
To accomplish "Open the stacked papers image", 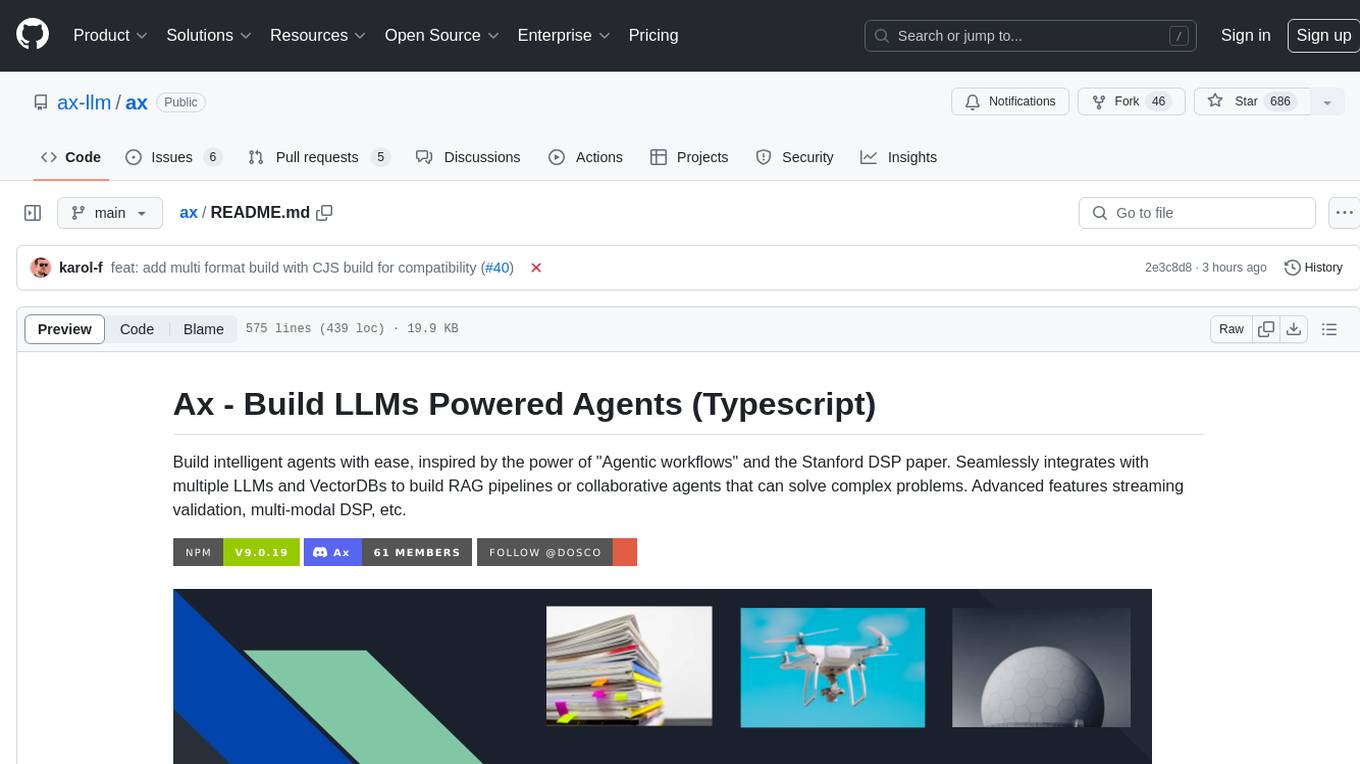I will pyautogui.click(x=629, y=666).
